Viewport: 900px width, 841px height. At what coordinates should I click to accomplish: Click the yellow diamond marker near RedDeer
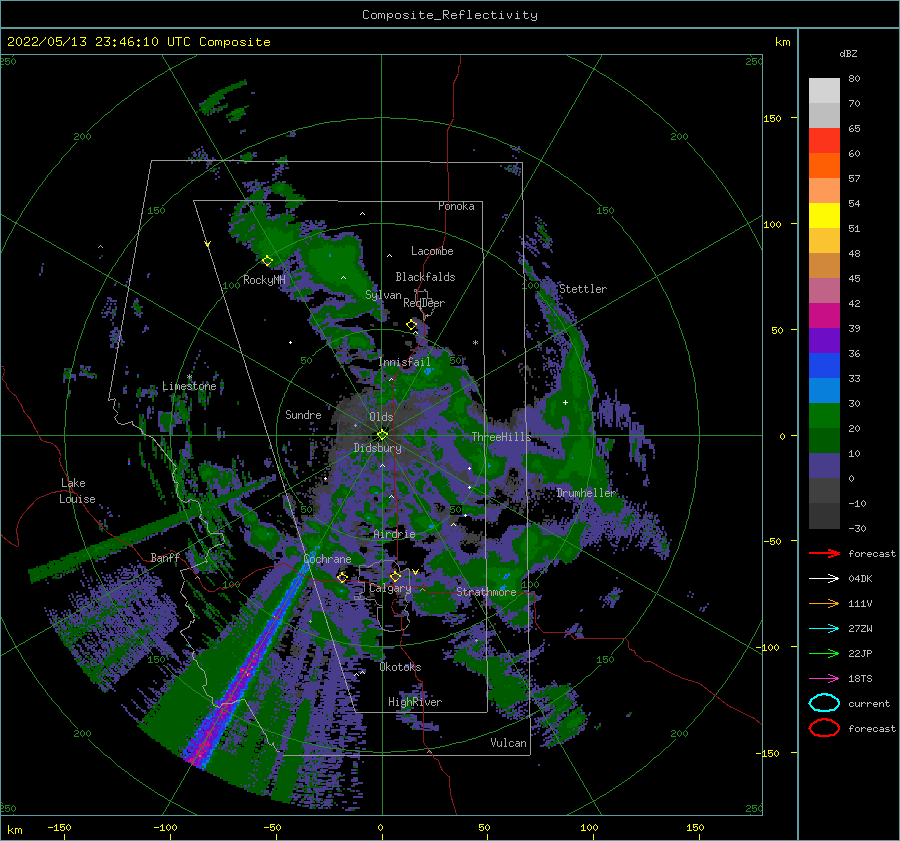point(412,325)
